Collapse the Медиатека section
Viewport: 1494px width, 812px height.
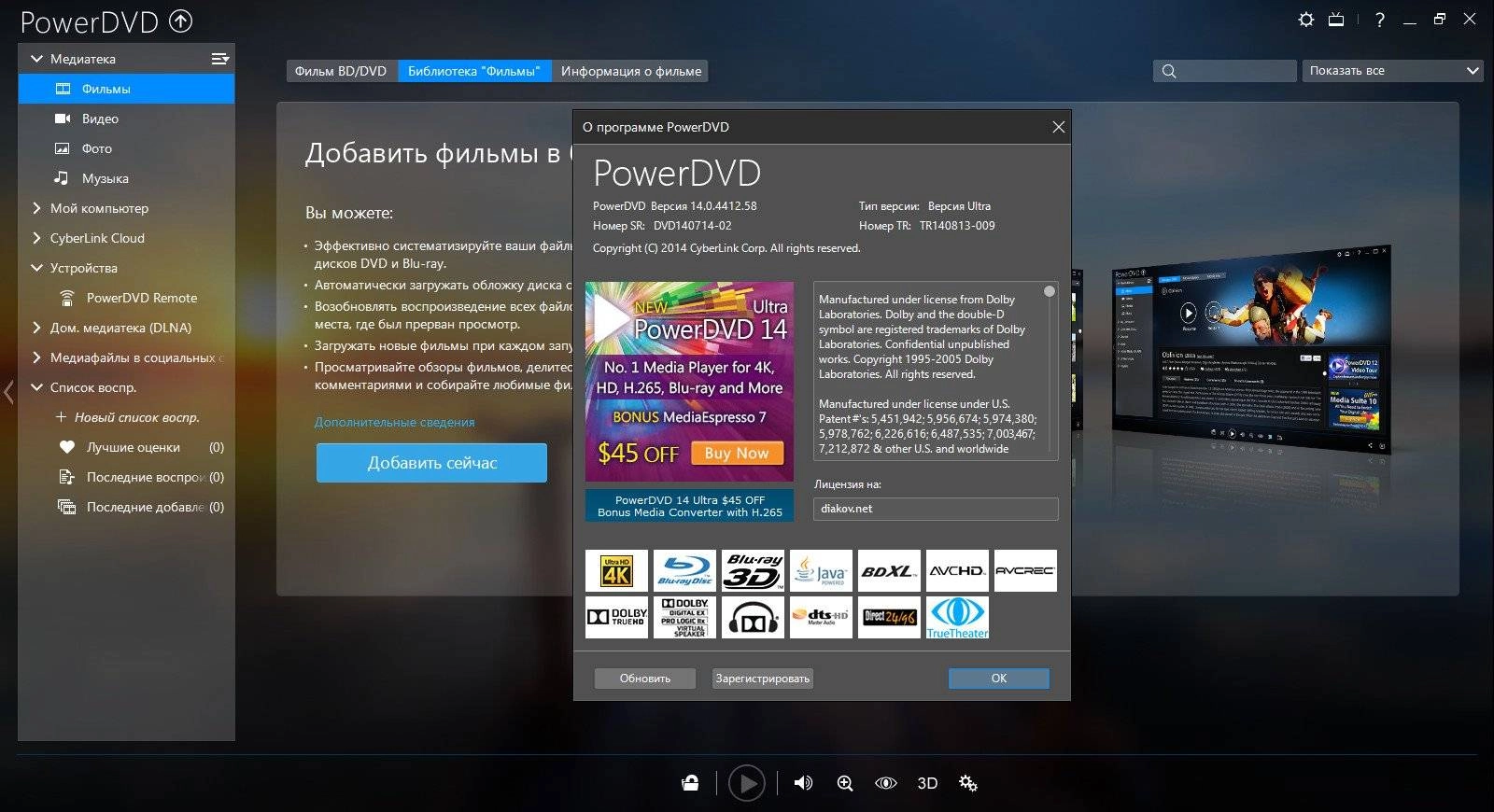coord(37,59)
